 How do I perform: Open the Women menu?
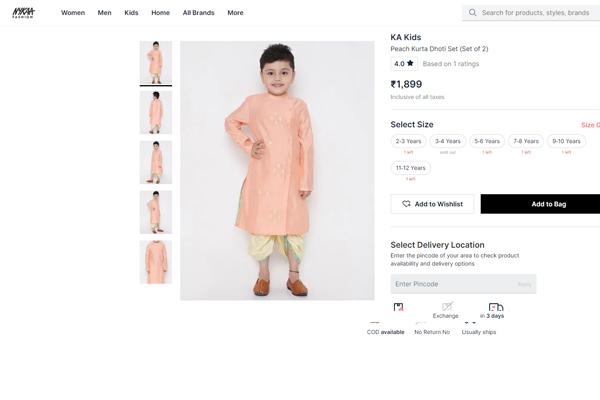pos(73,13)
